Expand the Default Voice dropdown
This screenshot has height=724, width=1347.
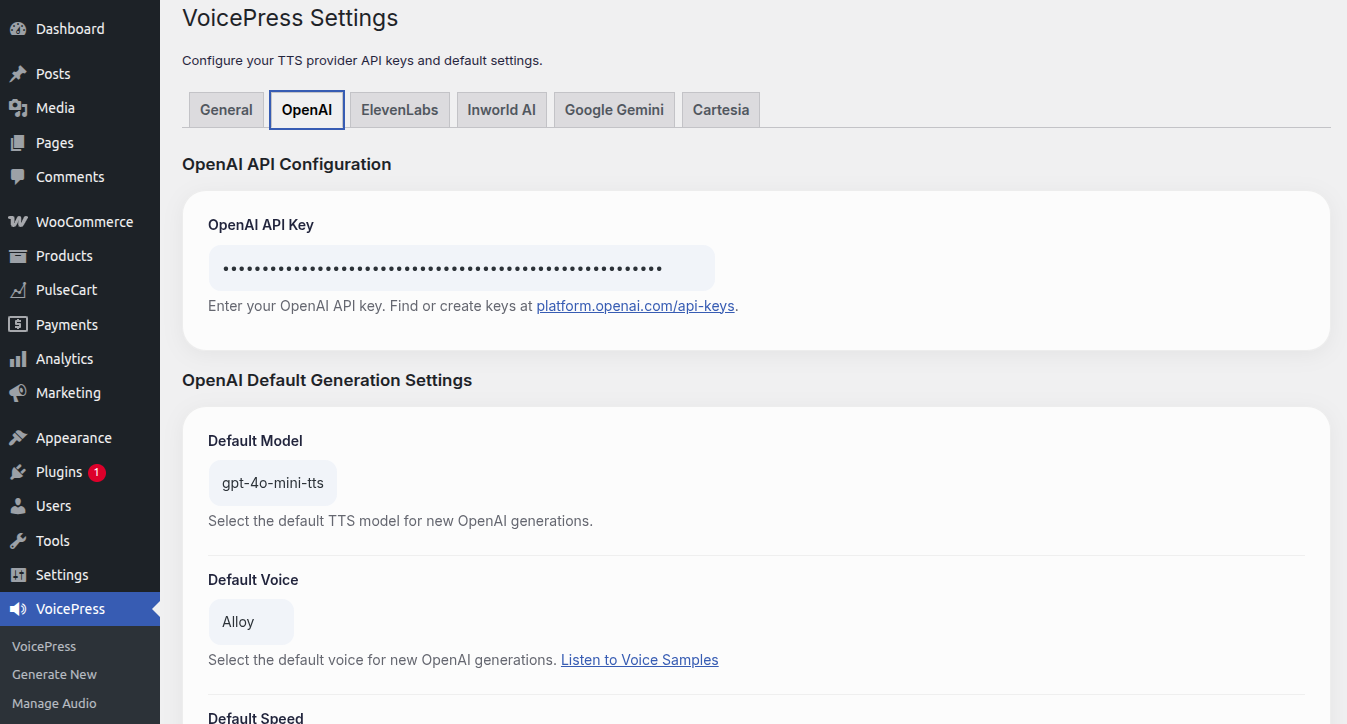click(251, 622)
